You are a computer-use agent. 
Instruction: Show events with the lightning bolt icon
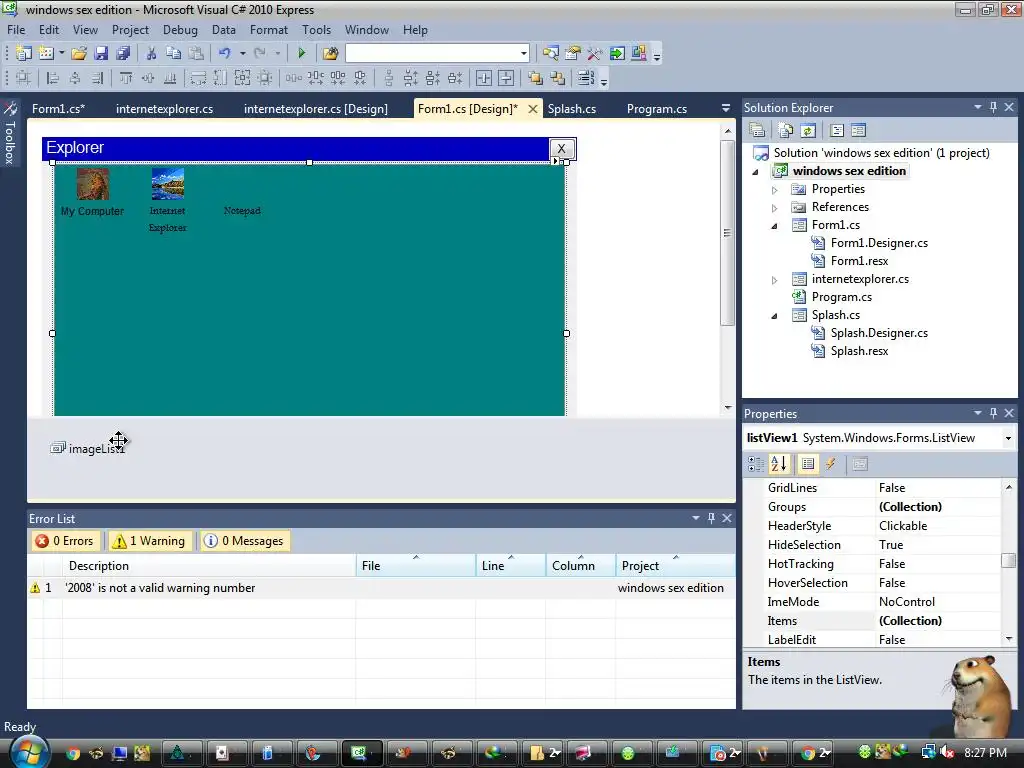(830, 464)
